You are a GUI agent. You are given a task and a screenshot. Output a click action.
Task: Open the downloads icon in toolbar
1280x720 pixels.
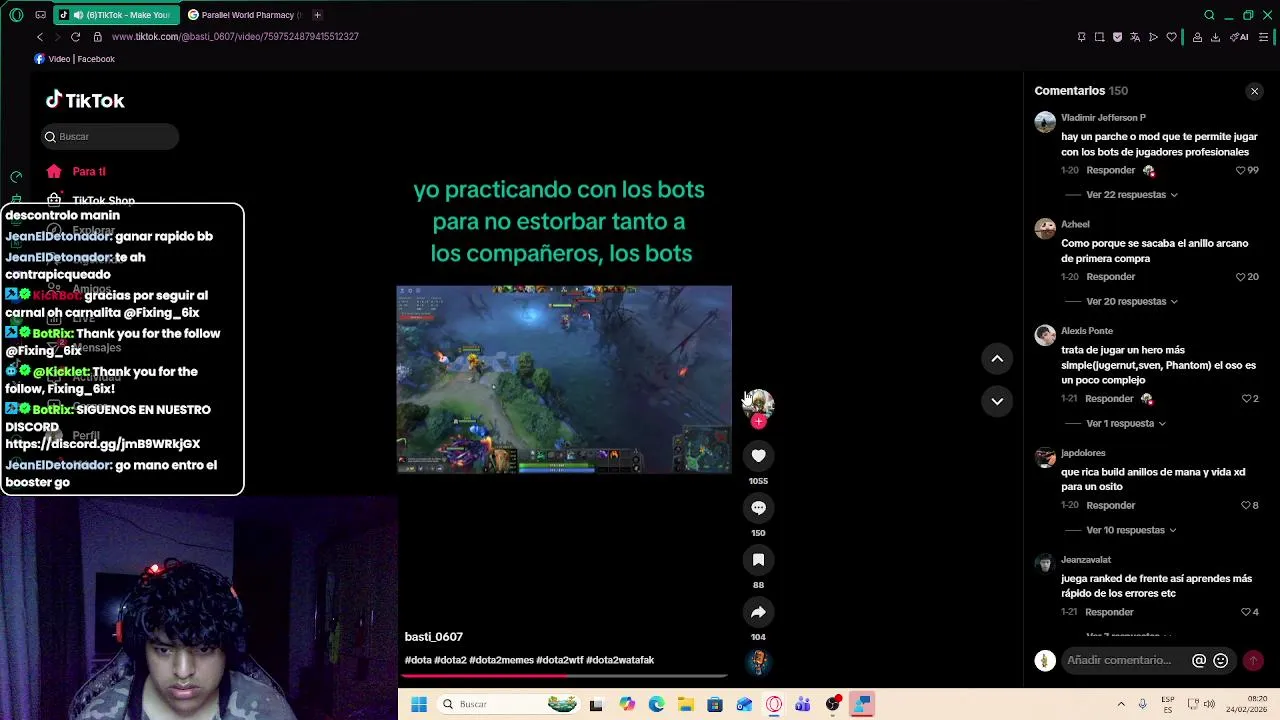[x=1215, y=37]
